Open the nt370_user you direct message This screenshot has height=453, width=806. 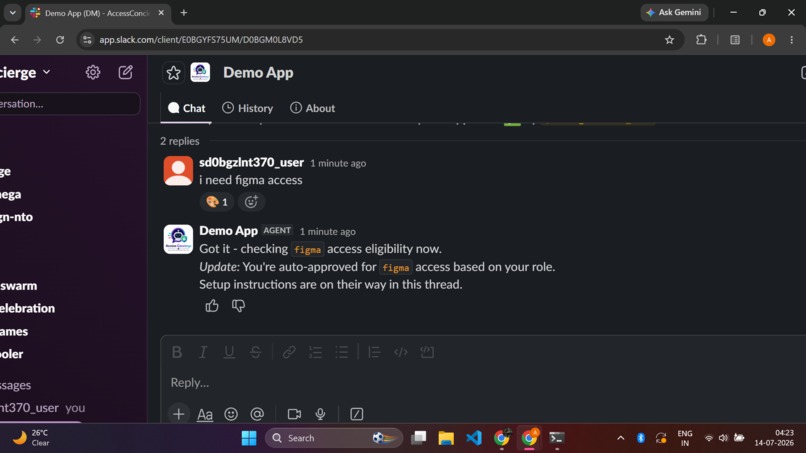click(x=42, y=408)
